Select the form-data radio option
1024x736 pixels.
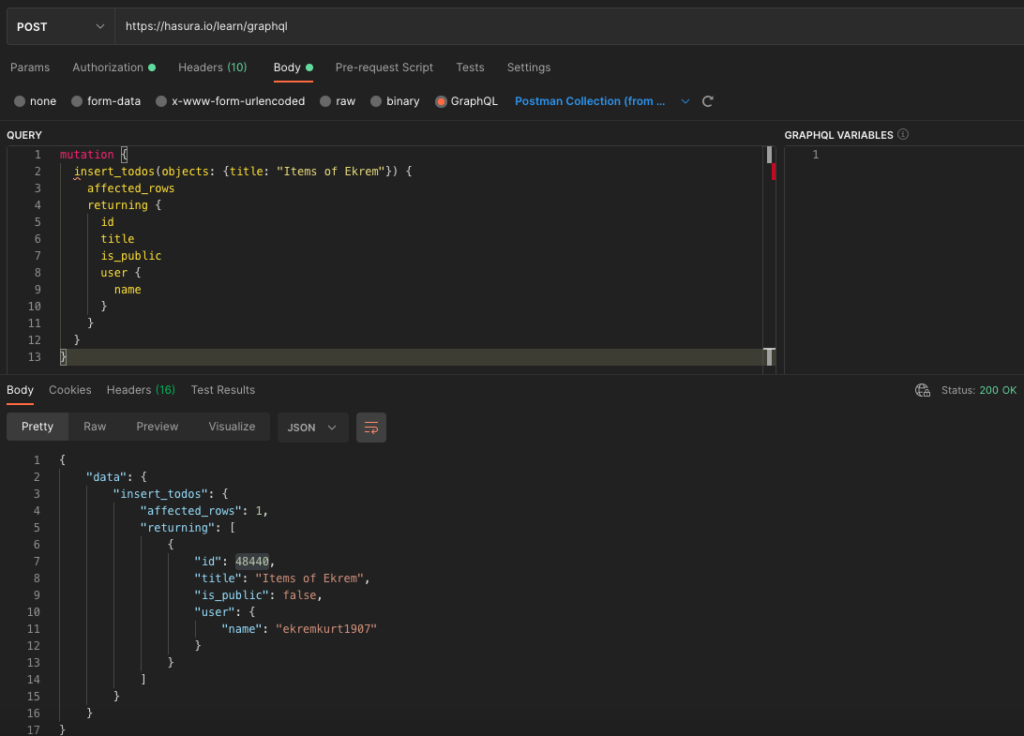[x=78, y=101]
